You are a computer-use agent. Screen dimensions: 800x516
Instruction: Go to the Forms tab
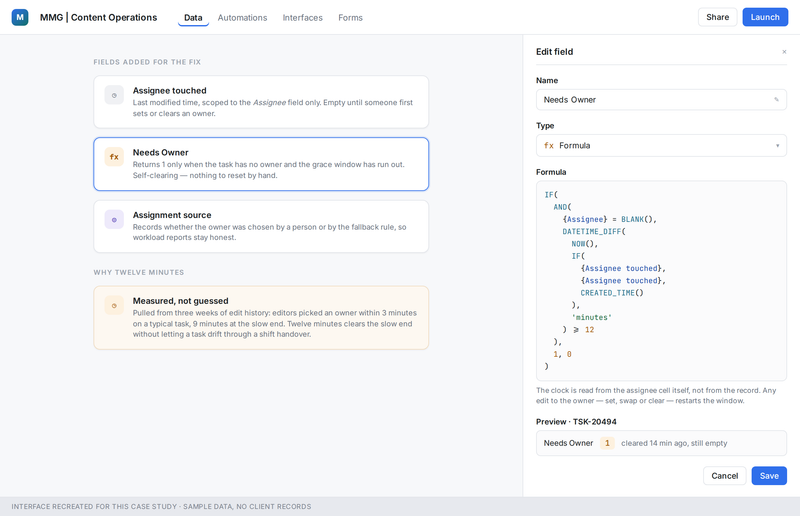pos(351,17)
